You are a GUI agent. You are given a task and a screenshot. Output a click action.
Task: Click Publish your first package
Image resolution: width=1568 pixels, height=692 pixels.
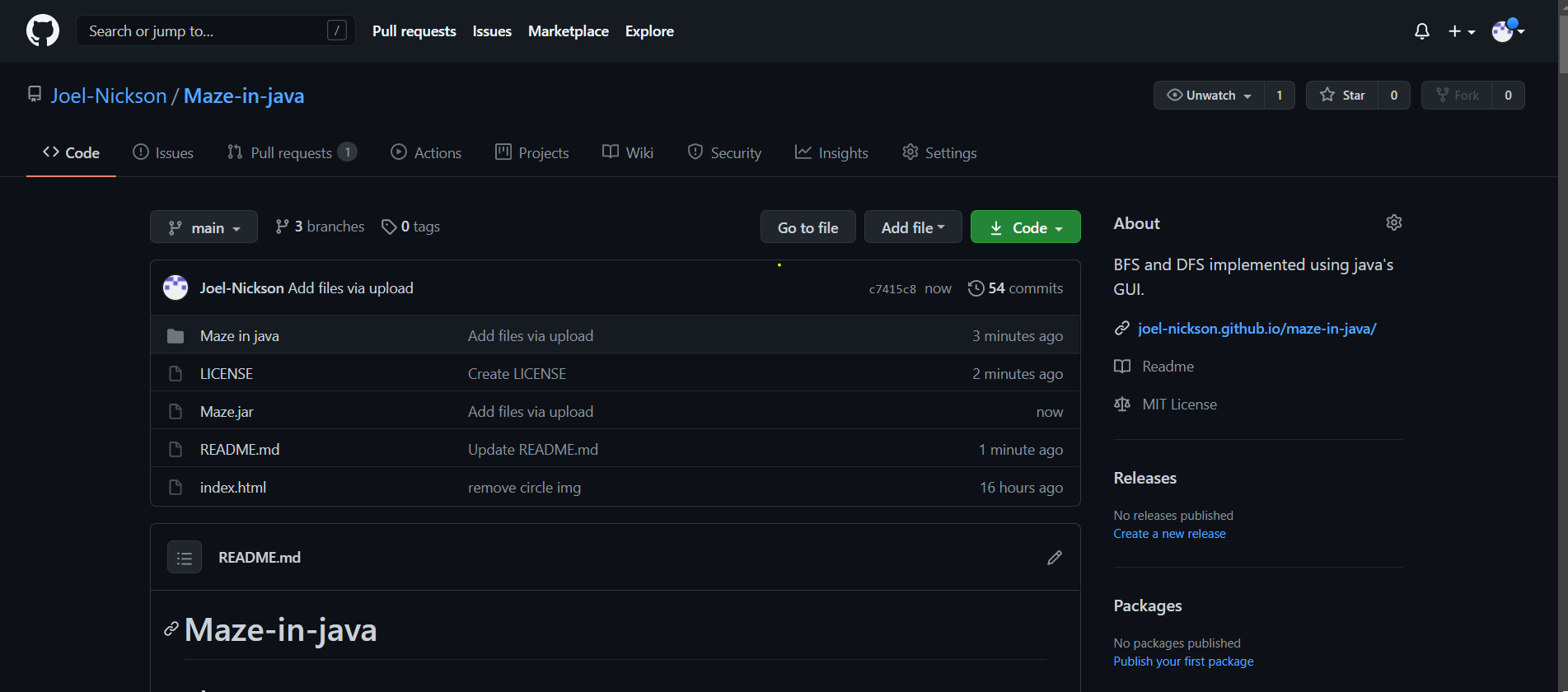(x=1183, y=662)
